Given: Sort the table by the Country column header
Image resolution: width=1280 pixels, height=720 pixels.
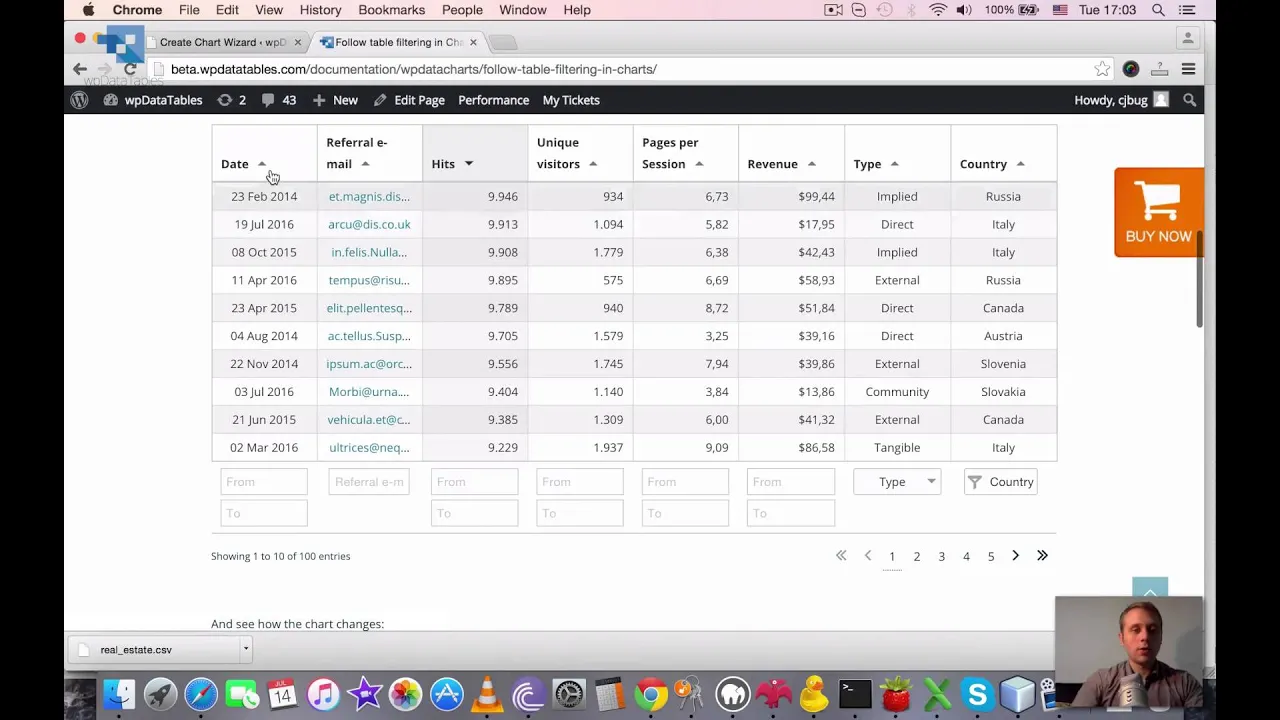Looking at the screenshot, I should click(1003, 153).
